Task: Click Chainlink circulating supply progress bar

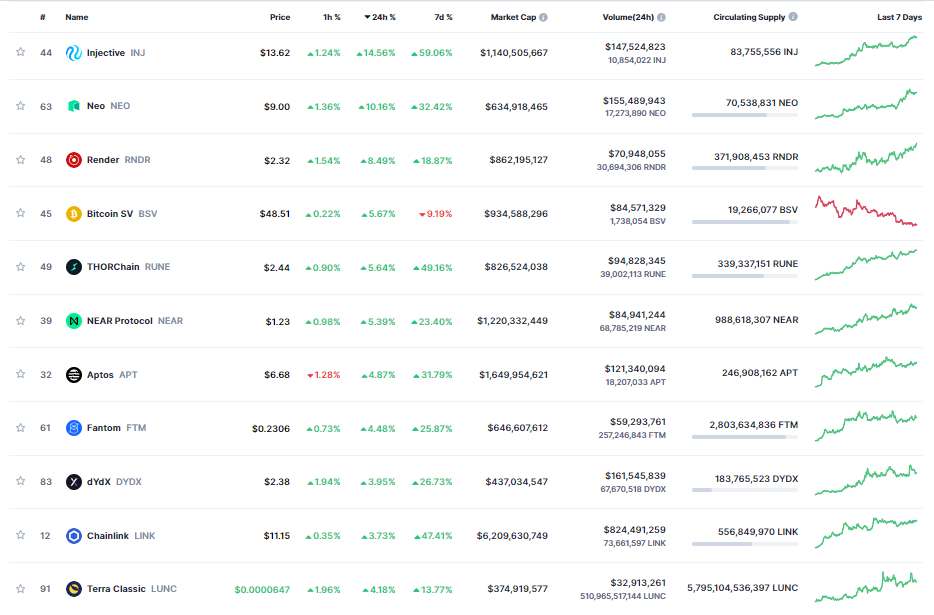Action: [x=745, y=544]
